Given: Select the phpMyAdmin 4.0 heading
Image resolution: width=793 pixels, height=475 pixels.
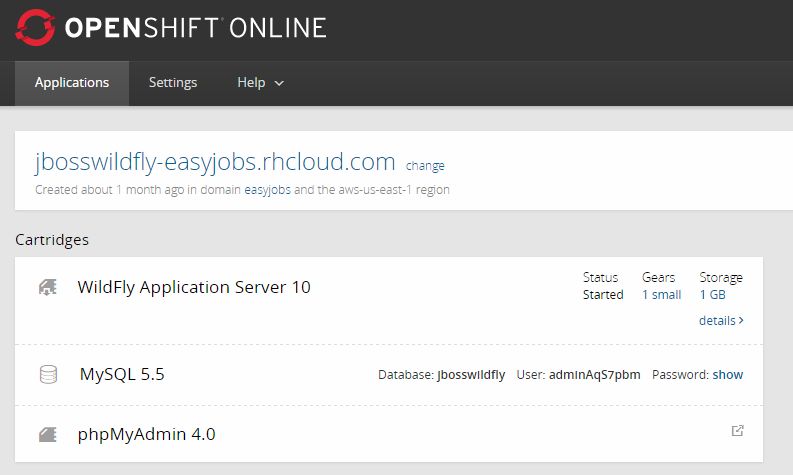Looking at the screenshot, I should (x=146, y=435).
